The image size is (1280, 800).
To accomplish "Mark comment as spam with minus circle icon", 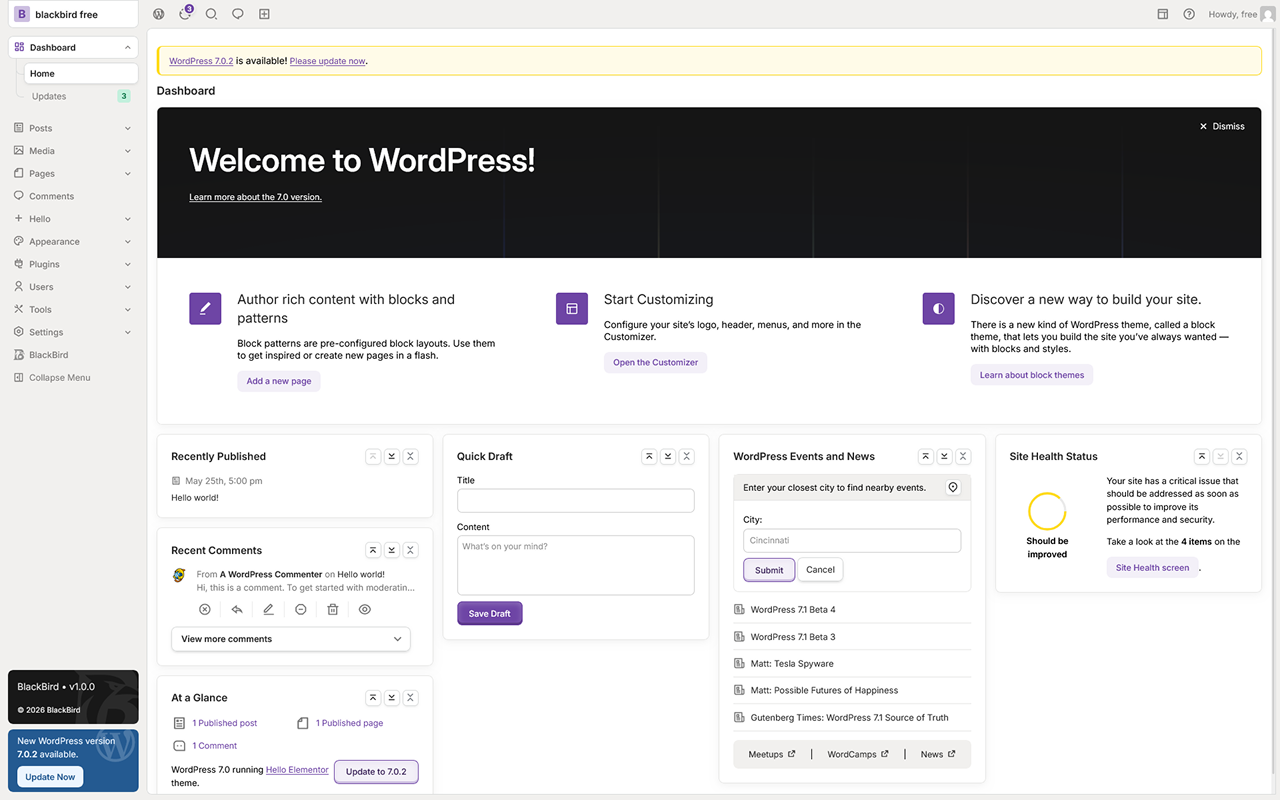I will (x=300, y=609).
